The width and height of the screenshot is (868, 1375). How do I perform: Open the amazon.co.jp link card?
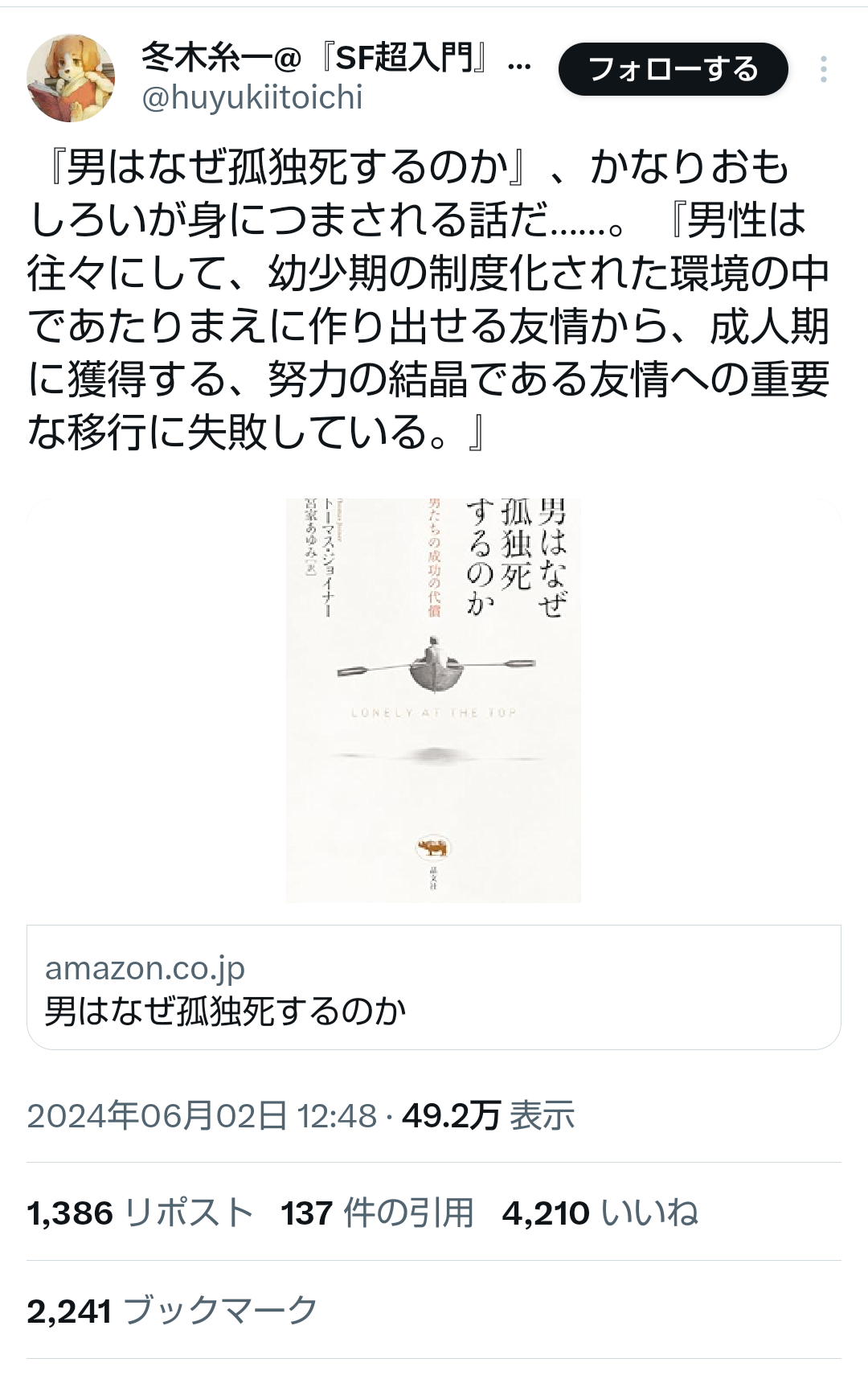click(x=434, y=987)
